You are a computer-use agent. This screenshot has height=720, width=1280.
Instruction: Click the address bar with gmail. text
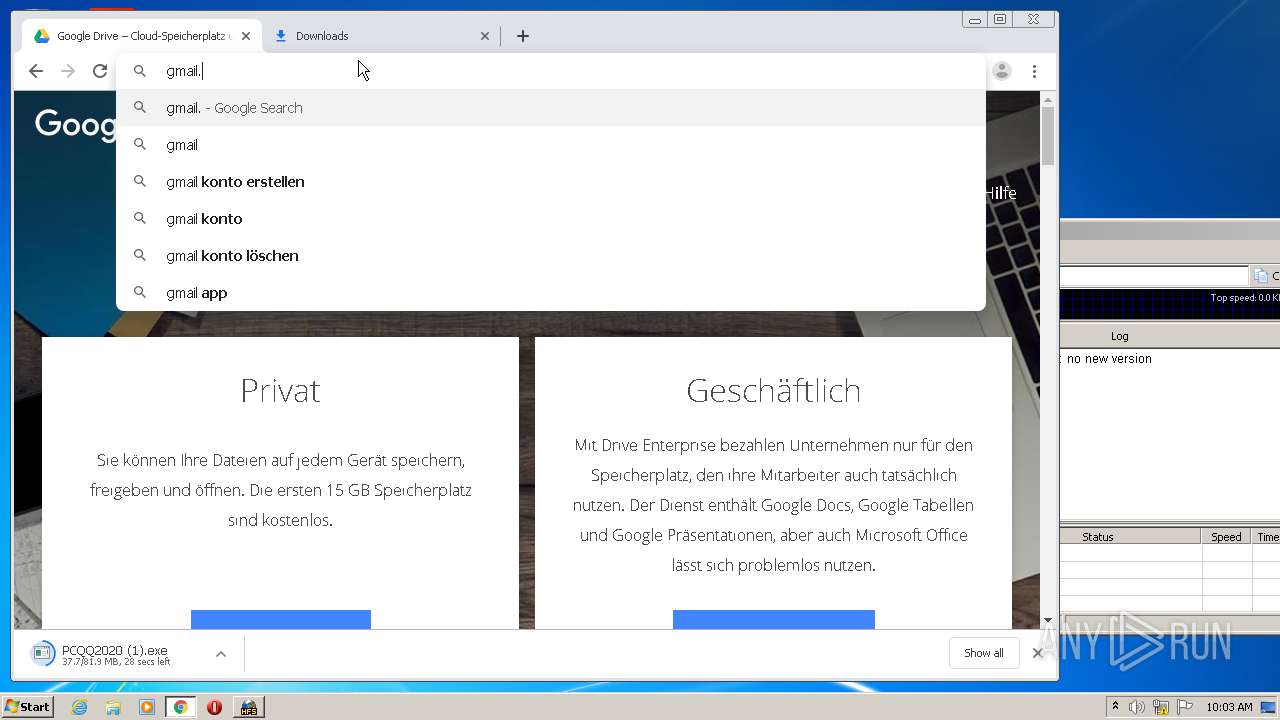[x=551, y=71]
